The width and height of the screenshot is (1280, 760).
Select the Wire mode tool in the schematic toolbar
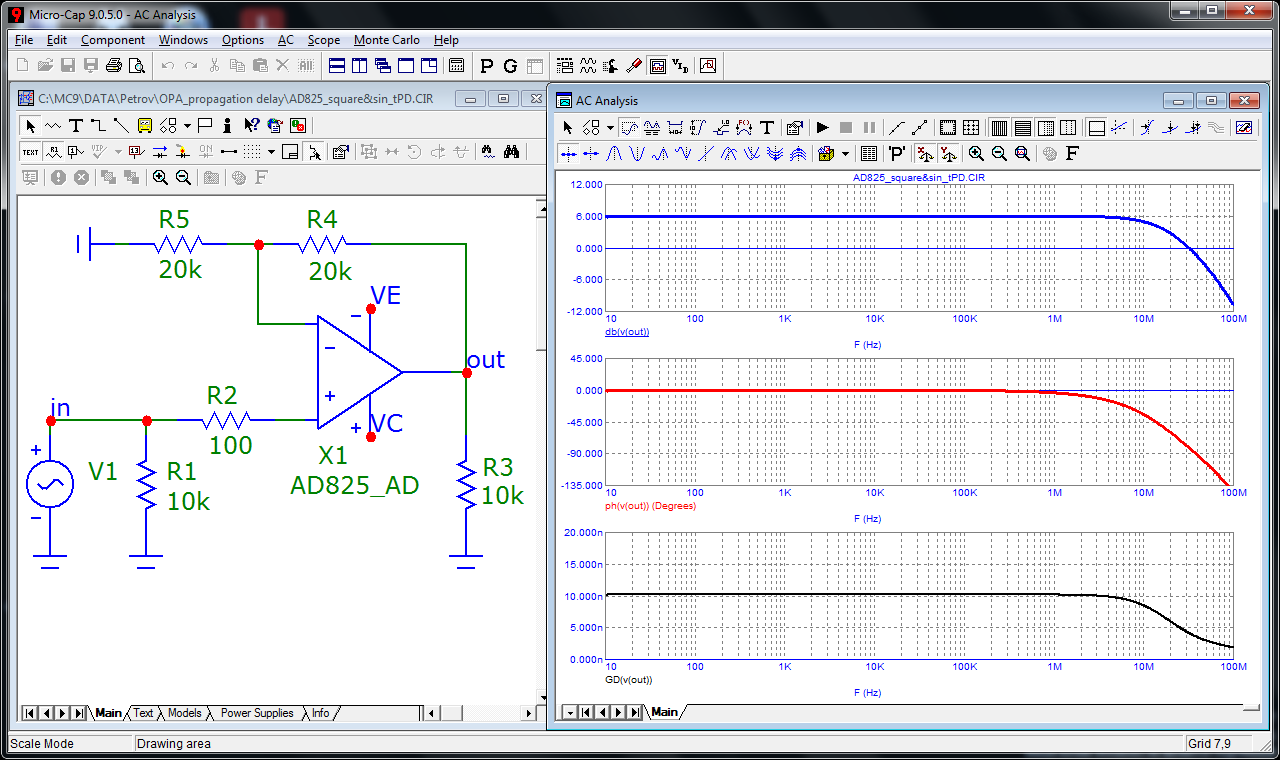click(x=98, y=125)
